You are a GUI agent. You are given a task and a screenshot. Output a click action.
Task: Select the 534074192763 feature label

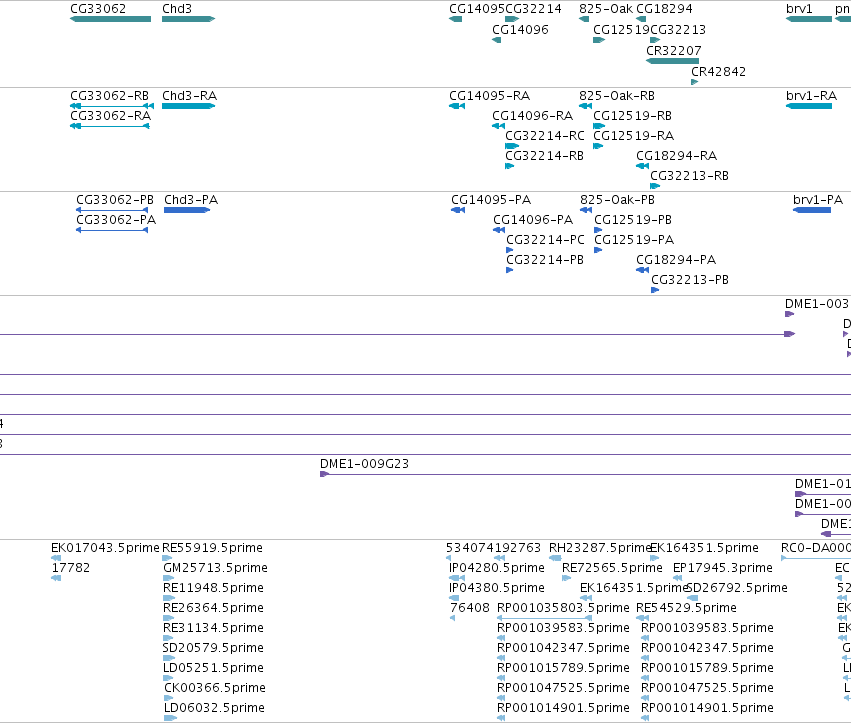pyautogui.click(x=493, y=548)
